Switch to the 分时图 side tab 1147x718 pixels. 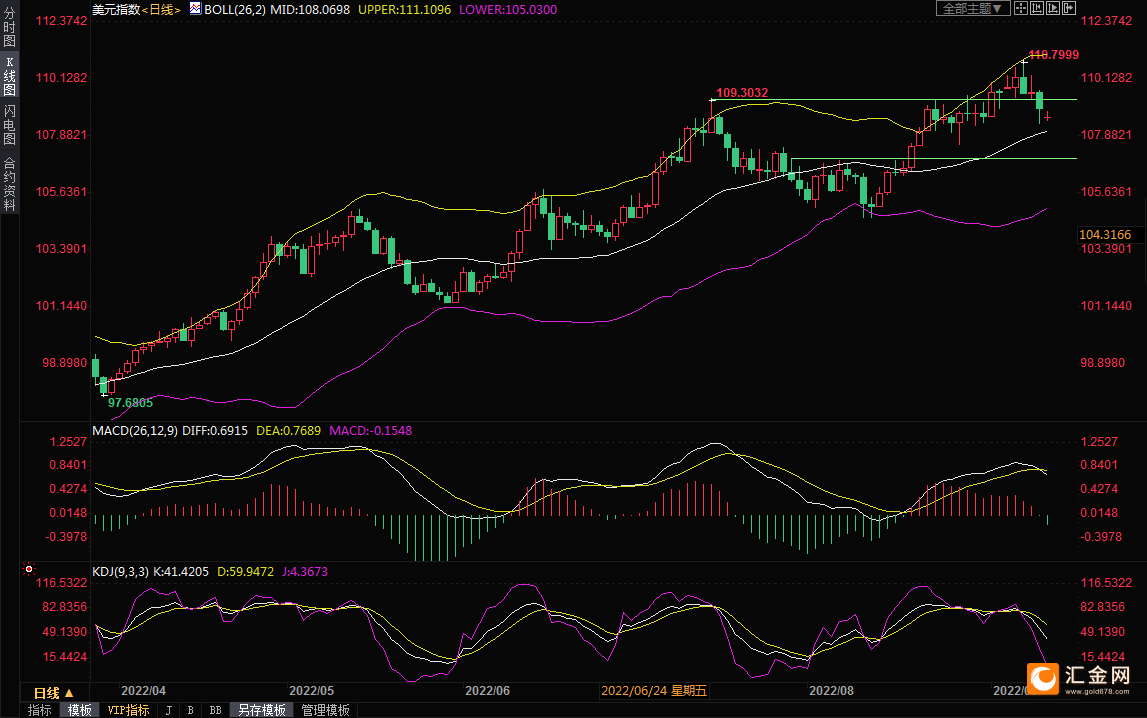click(10, 26)
